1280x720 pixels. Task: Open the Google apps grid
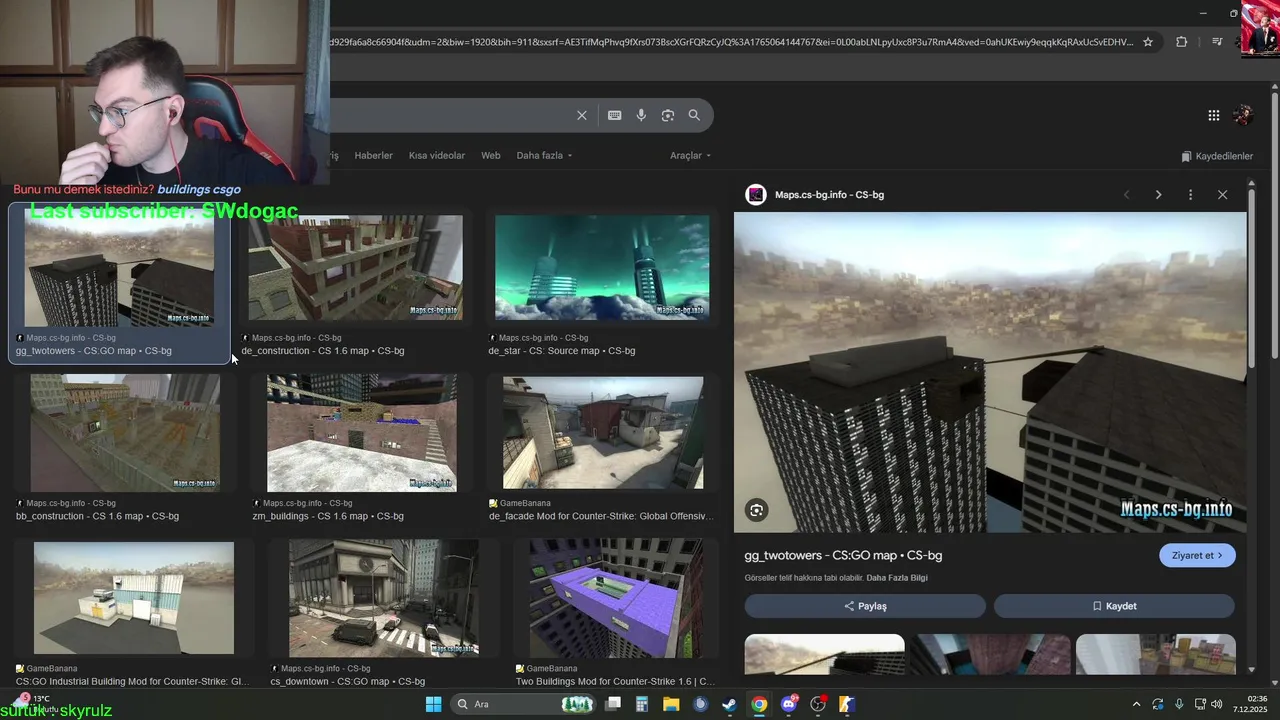(1214, 115)
